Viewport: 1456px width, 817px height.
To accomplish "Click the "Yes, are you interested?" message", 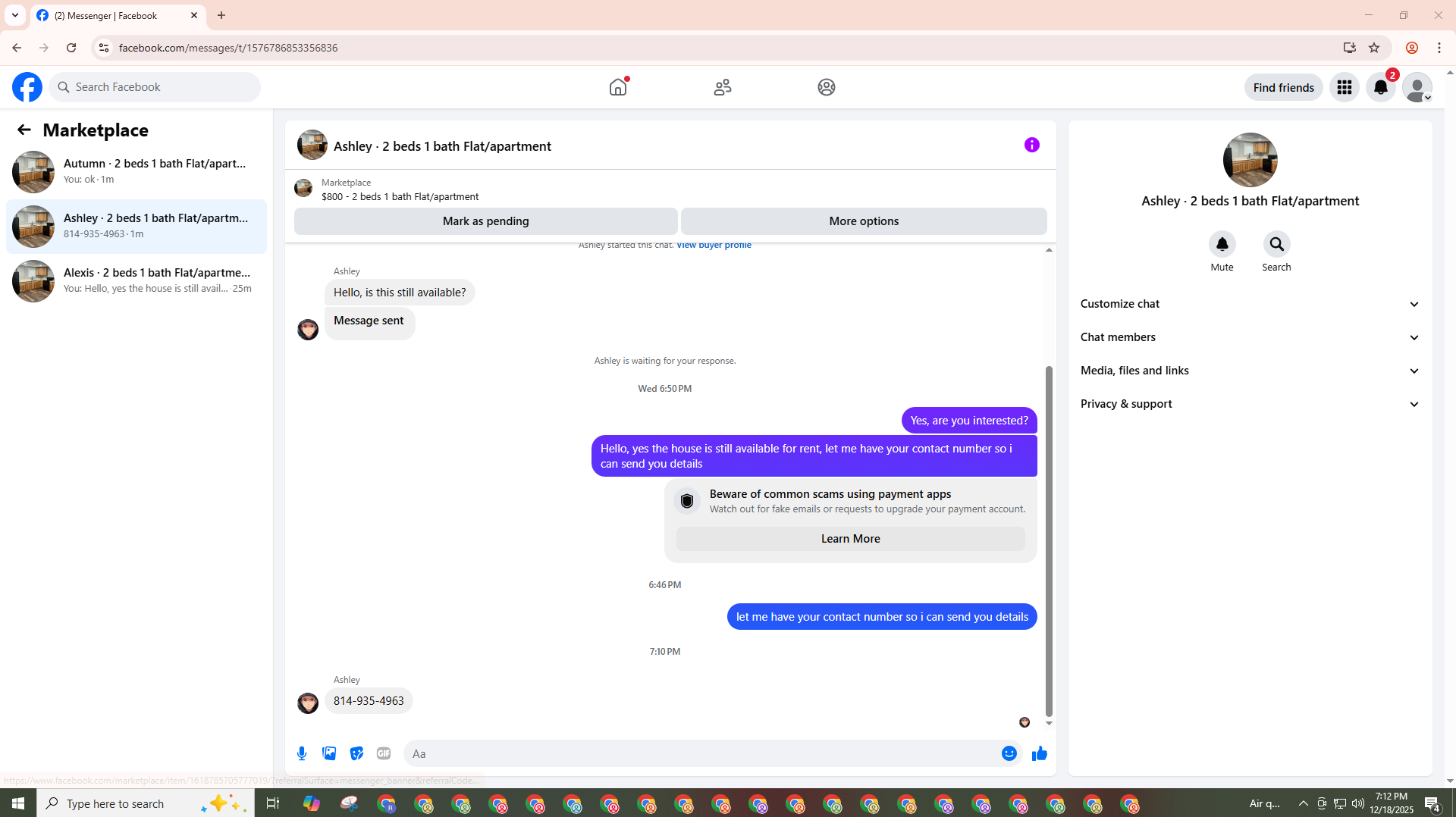I will click(969, 421).
